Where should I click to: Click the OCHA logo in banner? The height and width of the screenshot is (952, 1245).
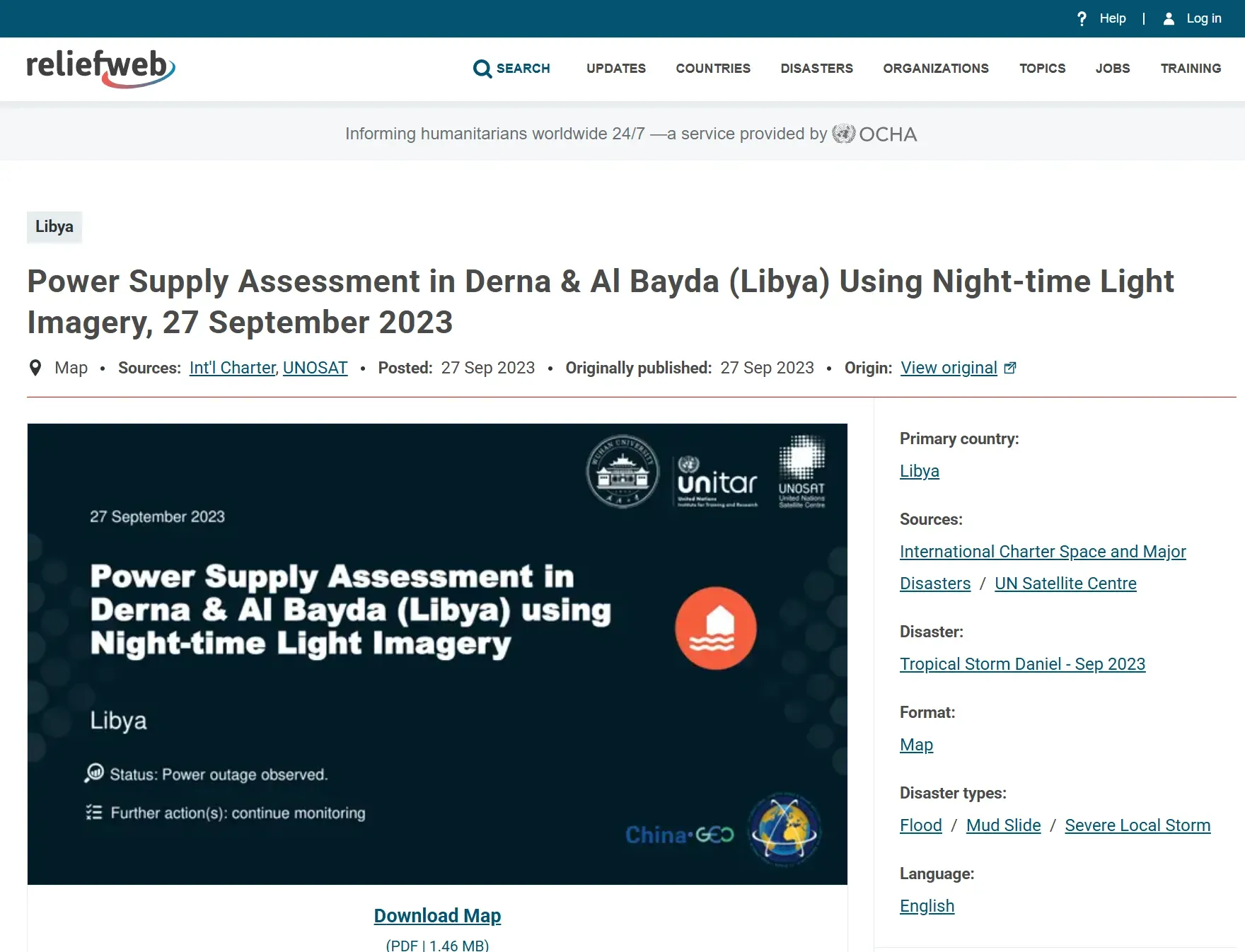pos(874,134)
